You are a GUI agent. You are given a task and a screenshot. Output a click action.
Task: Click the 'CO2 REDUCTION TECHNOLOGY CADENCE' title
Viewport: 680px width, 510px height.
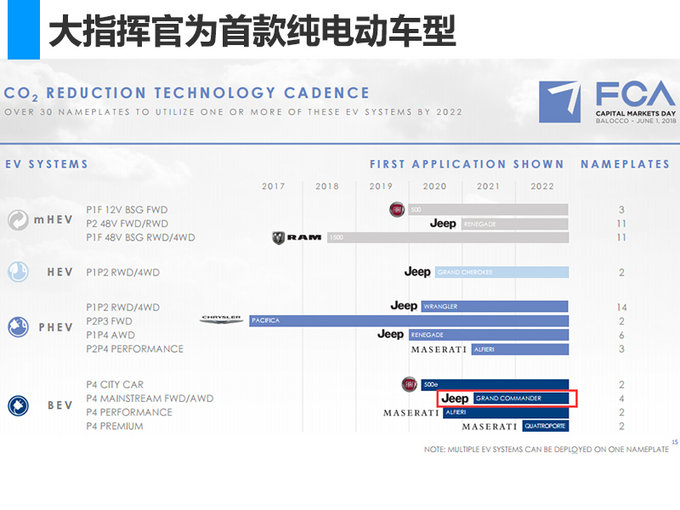pyautogui.click(x=186, y=94)
